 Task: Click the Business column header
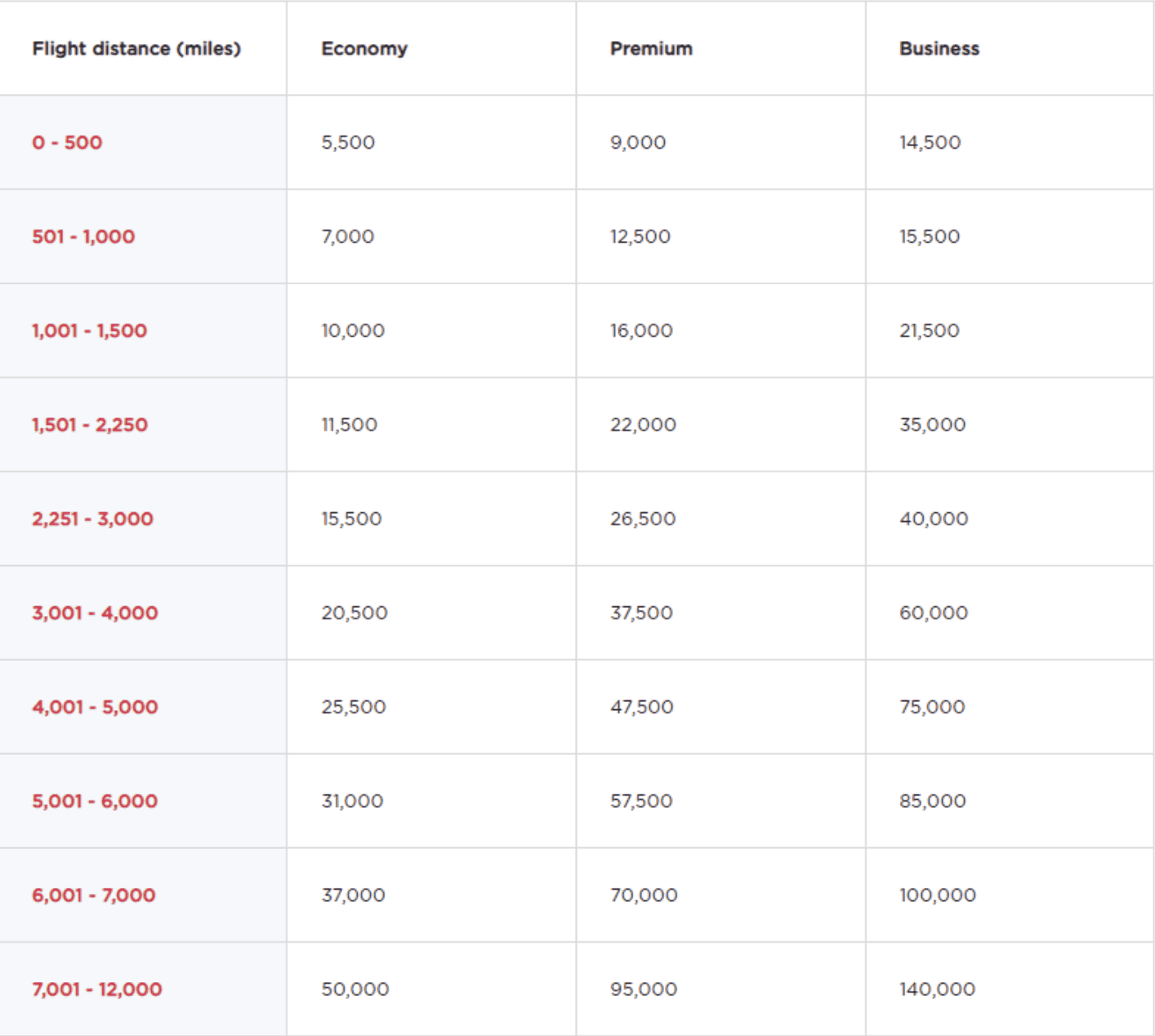click(939, 49)
